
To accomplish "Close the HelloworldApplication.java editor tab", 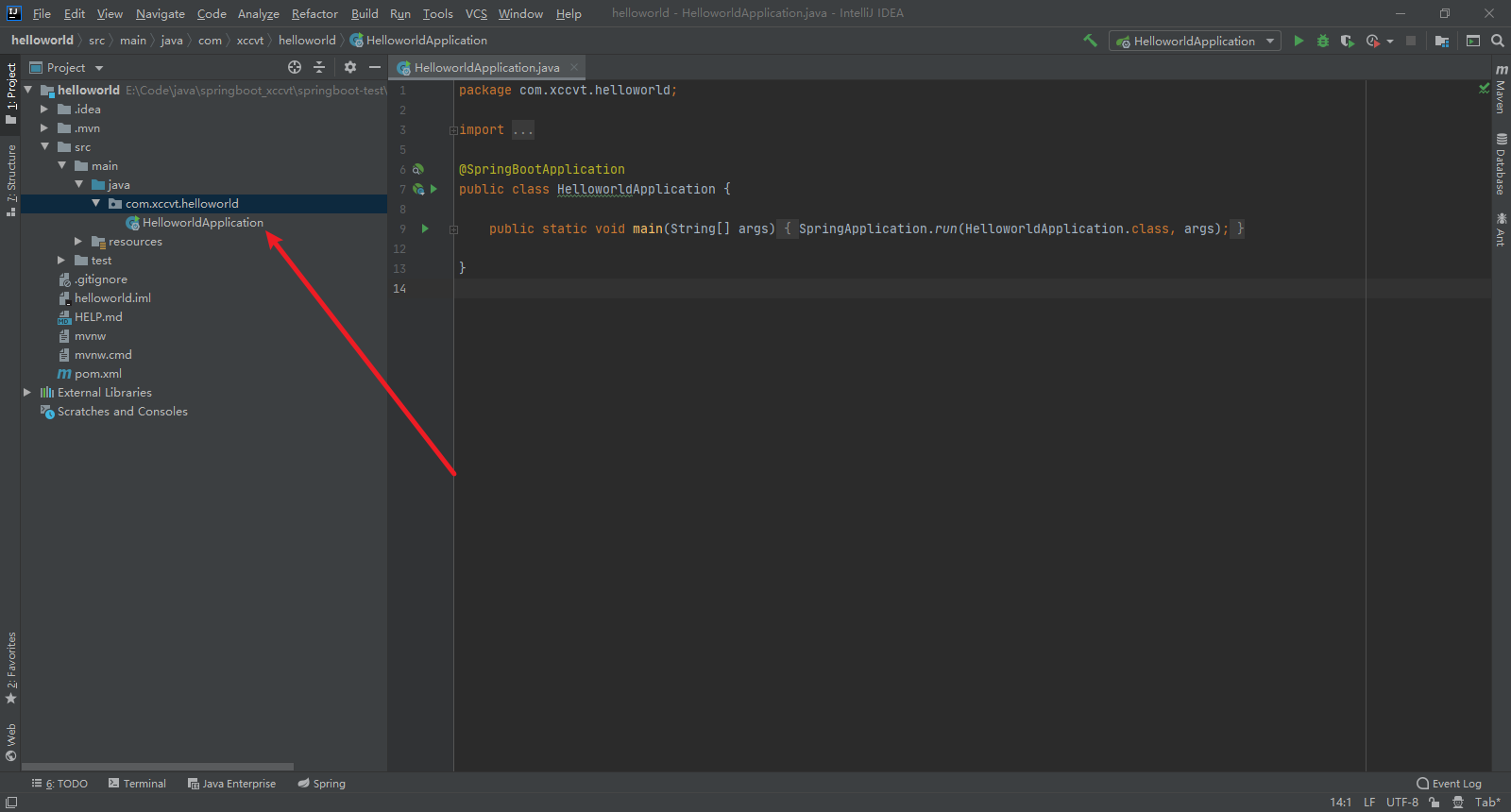I will click(x=573, y=67).
